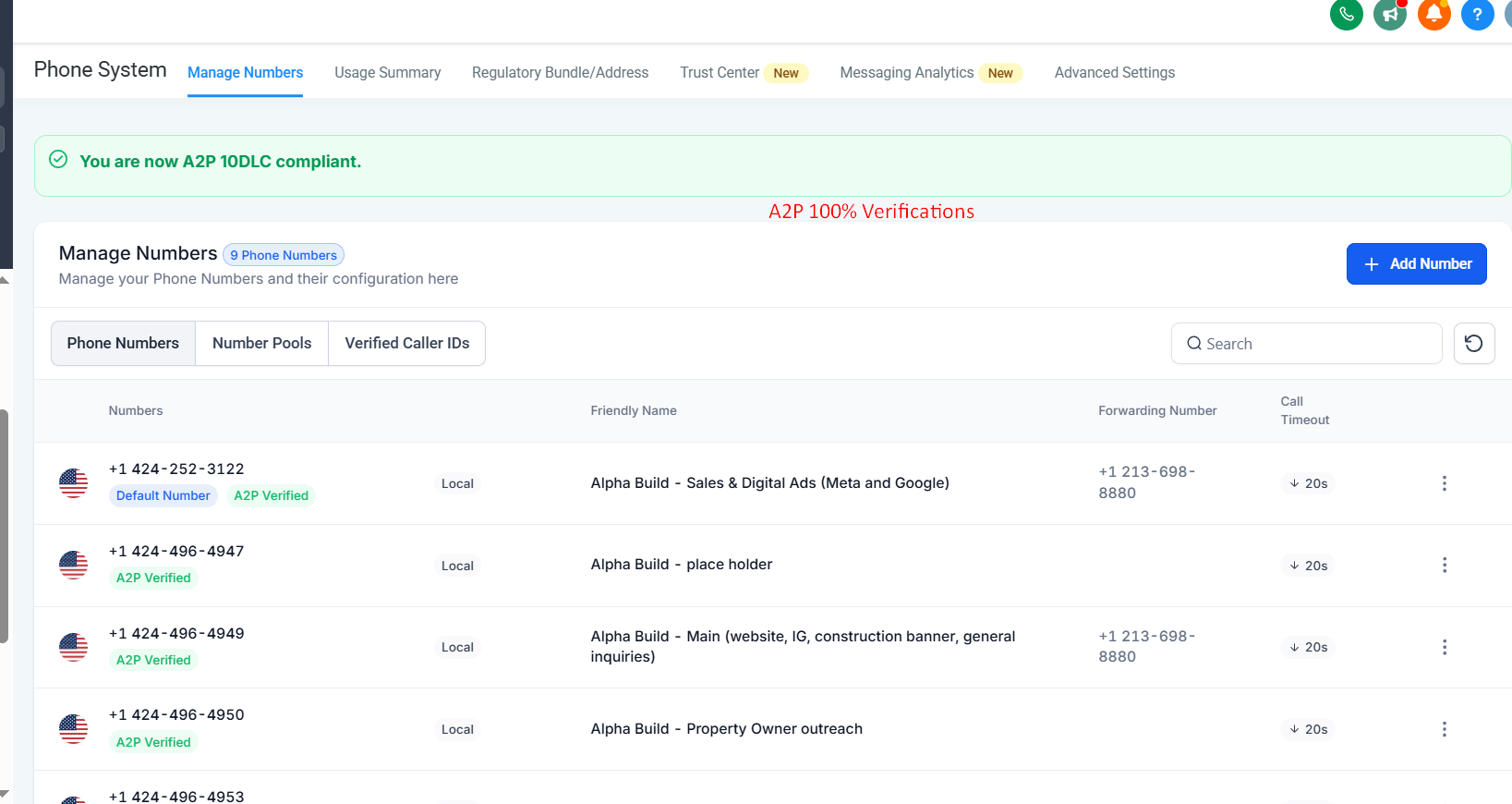Click the green phone dialer icon

click(x=1346, y=14)
